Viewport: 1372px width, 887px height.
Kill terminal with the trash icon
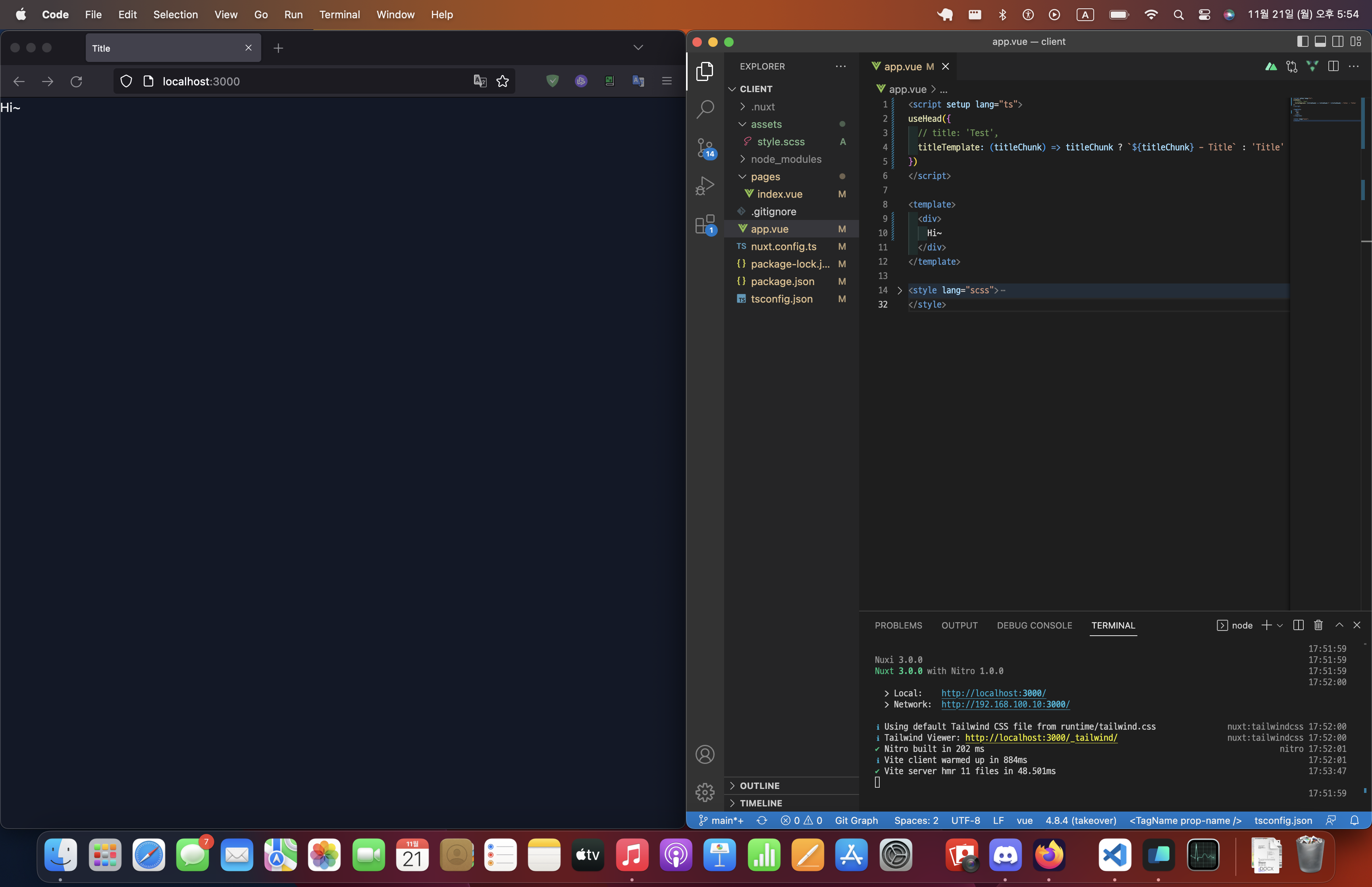(1318, 625)
